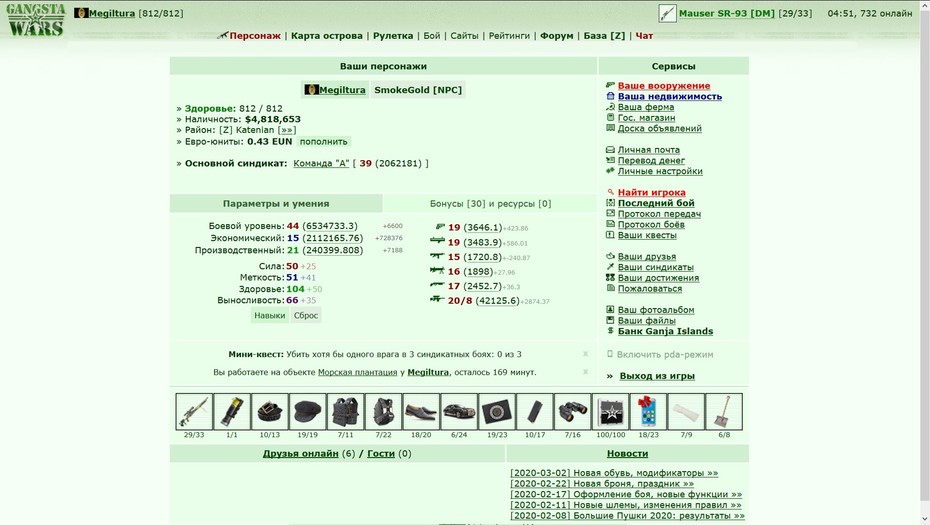The image size is (930, 525).
Task: Select shoes inventory item 18/20
Action: [x=421, y=411]
